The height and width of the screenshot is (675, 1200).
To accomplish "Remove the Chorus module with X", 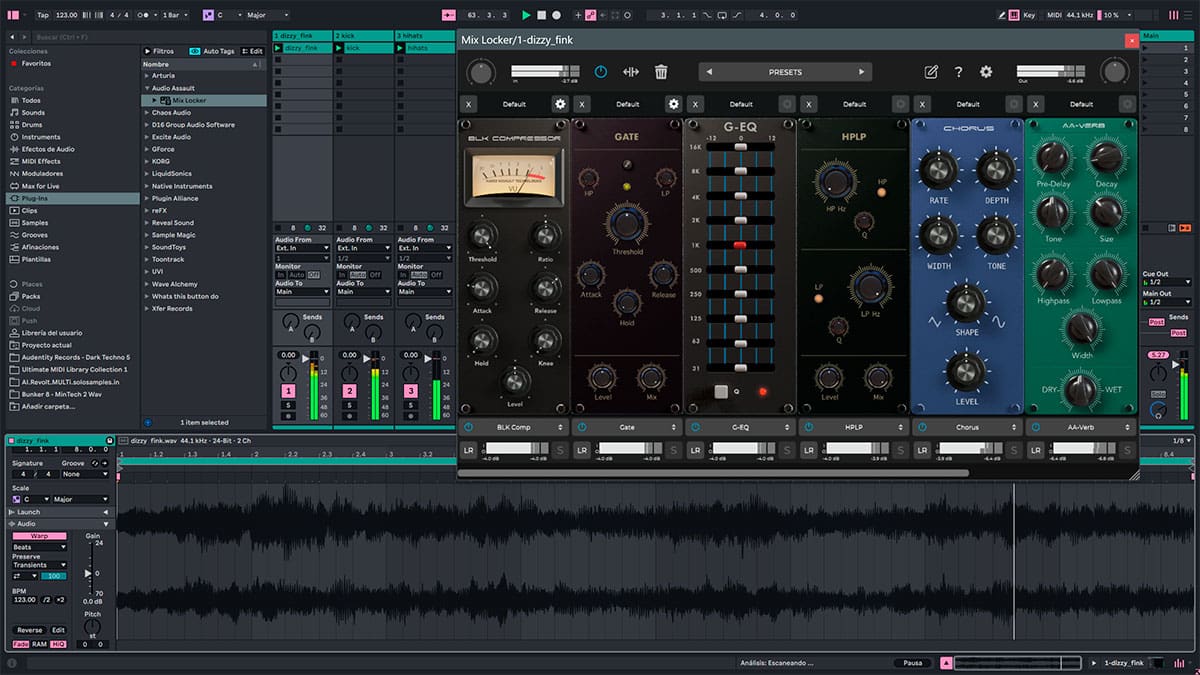I will click(923, 104).
